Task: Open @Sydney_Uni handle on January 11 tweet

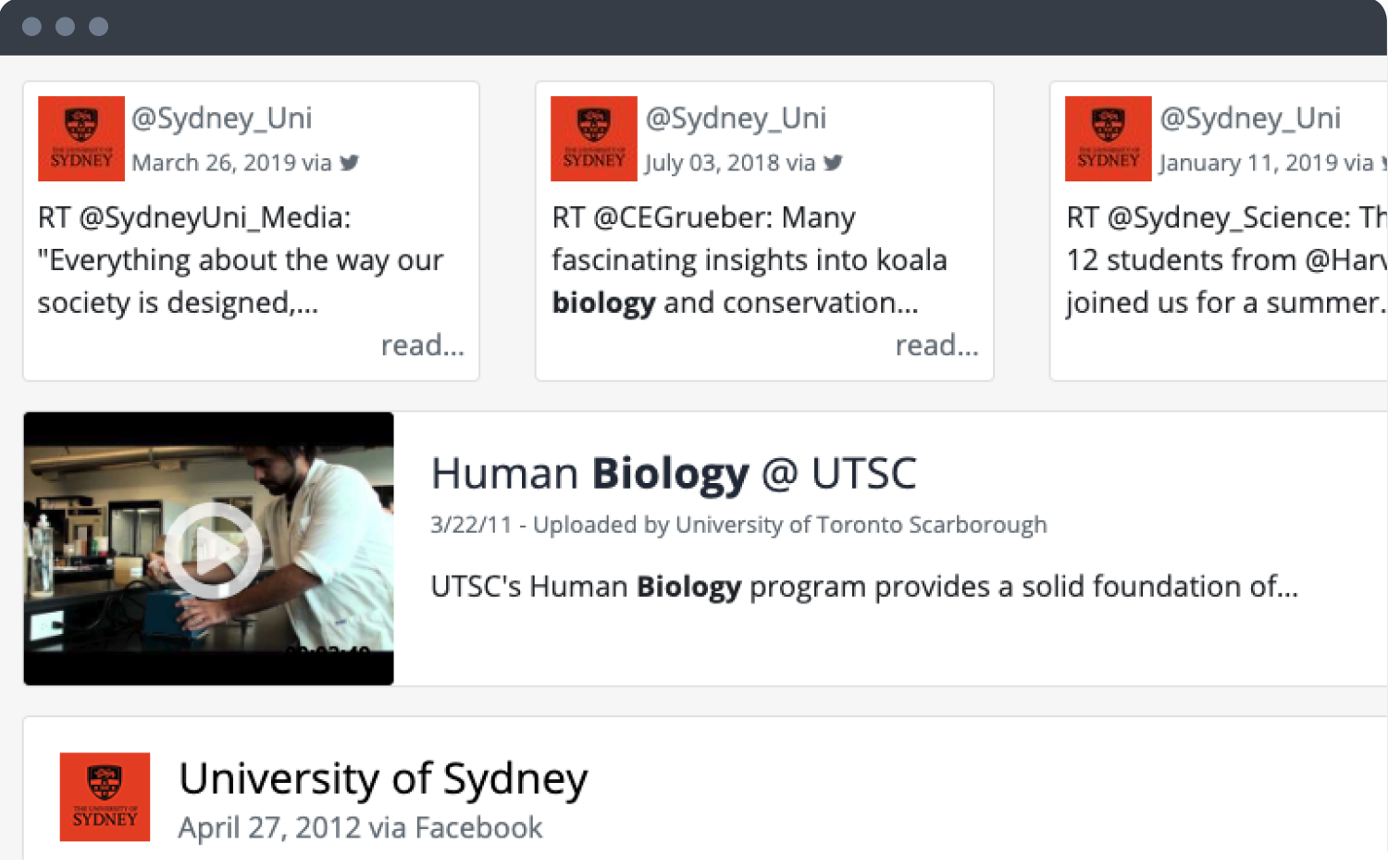Action: click(x=1250, y=118)
